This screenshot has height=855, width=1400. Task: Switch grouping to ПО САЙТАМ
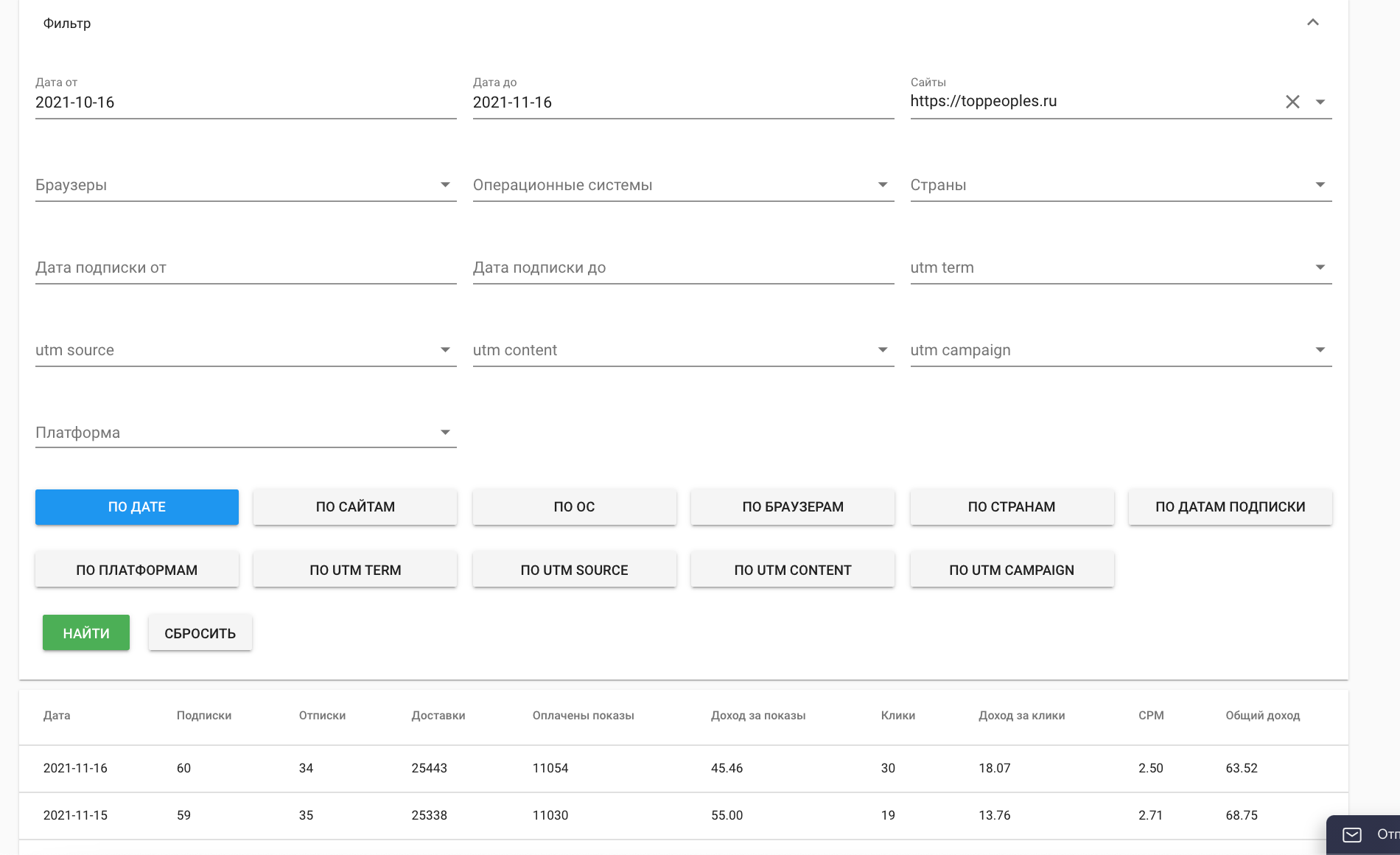[355, 507]
